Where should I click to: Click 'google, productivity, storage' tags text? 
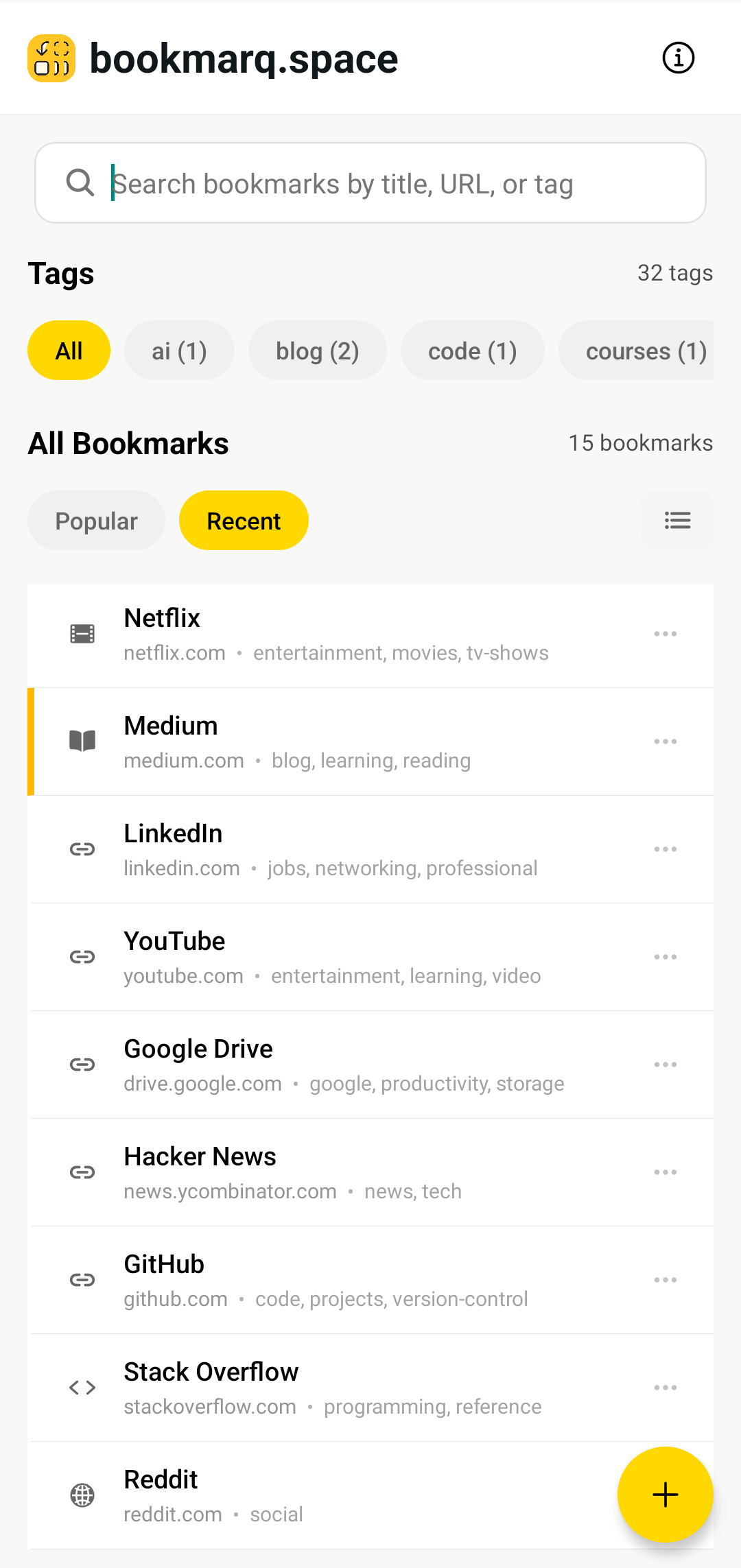[x=437, y=1084]
